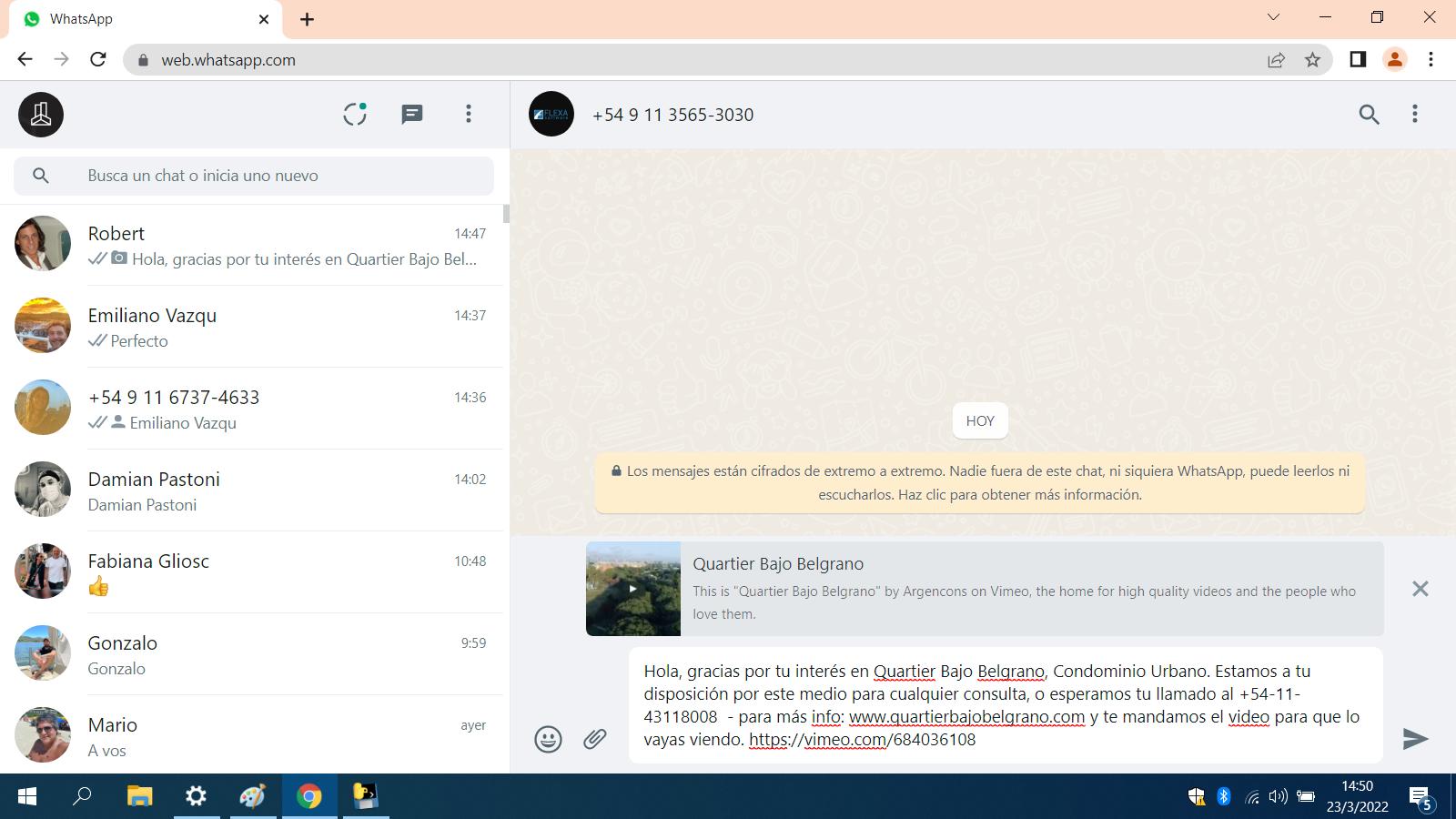Open Chrome three-dot menu
Screen dimensions: 1456x819
click(x=1431, y=59)
